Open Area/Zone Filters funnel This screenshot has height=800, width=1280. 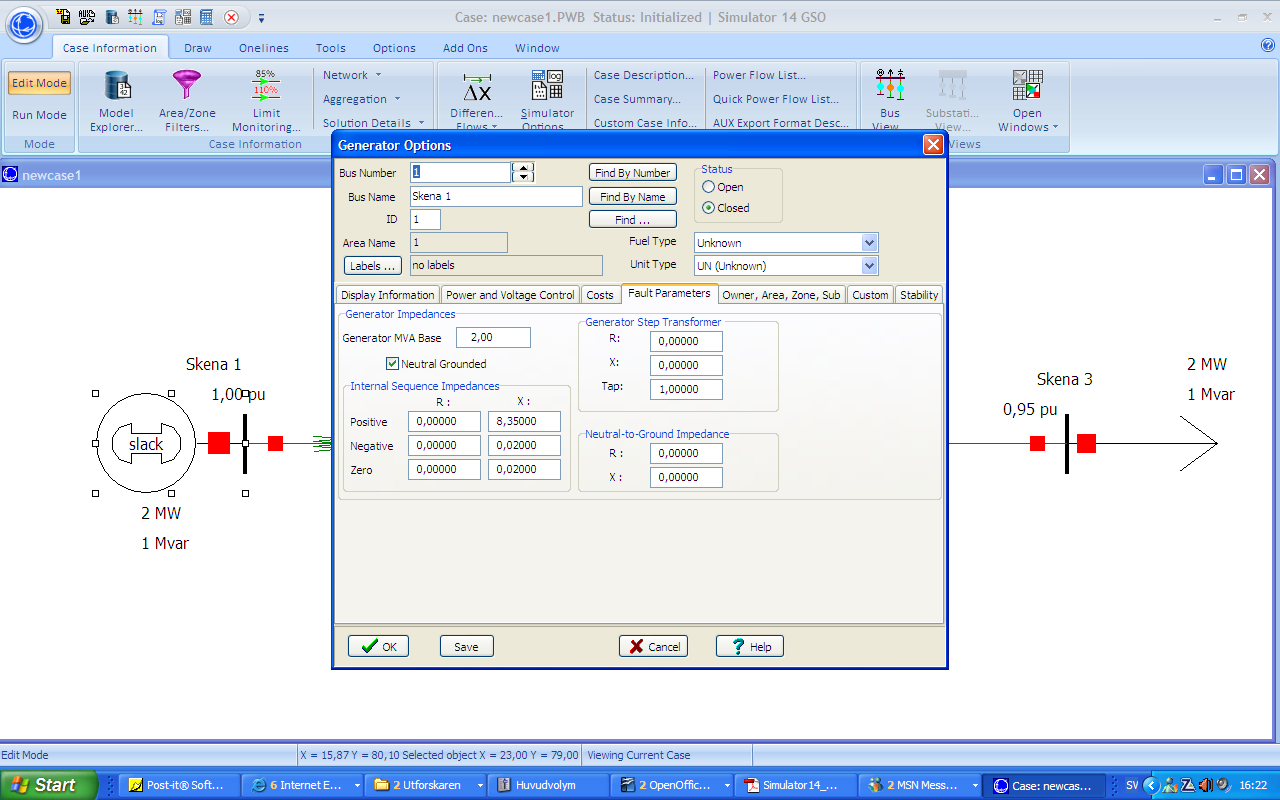pos(187,101)
